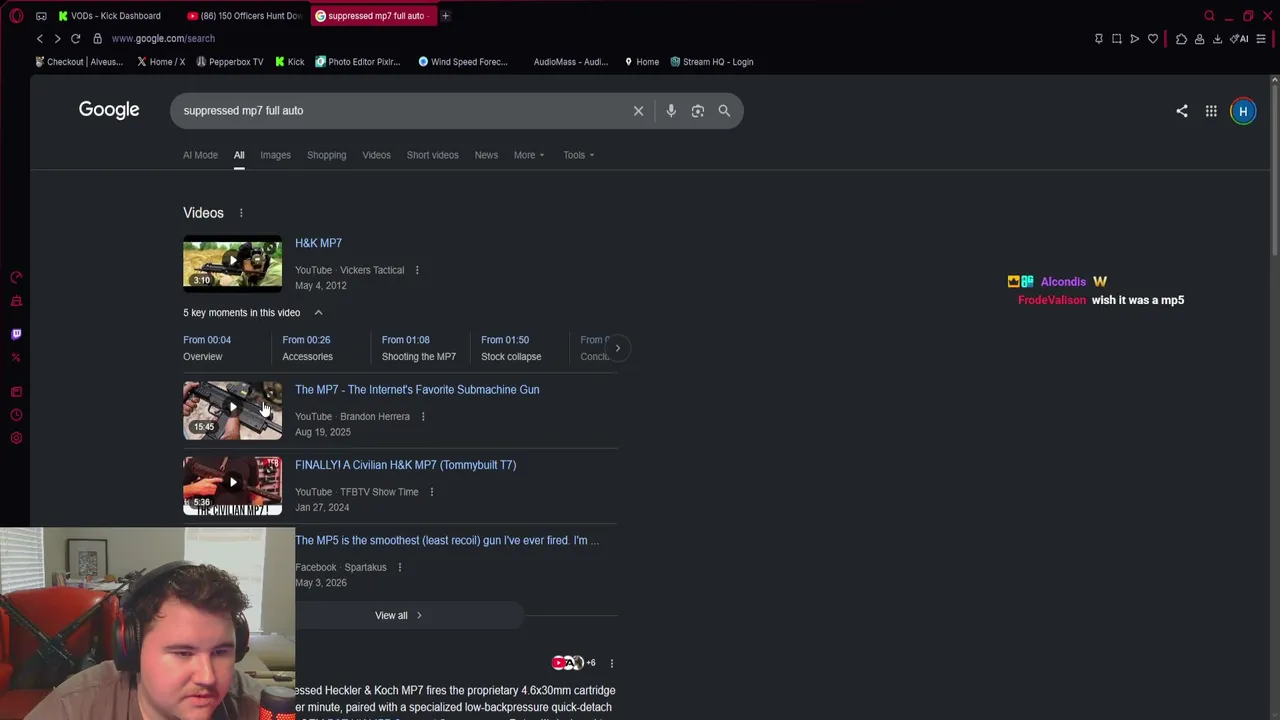This screenshot has height=720, width=1280.
Task: Open Twitch panel in sidebar
Action: click(16, 334)
